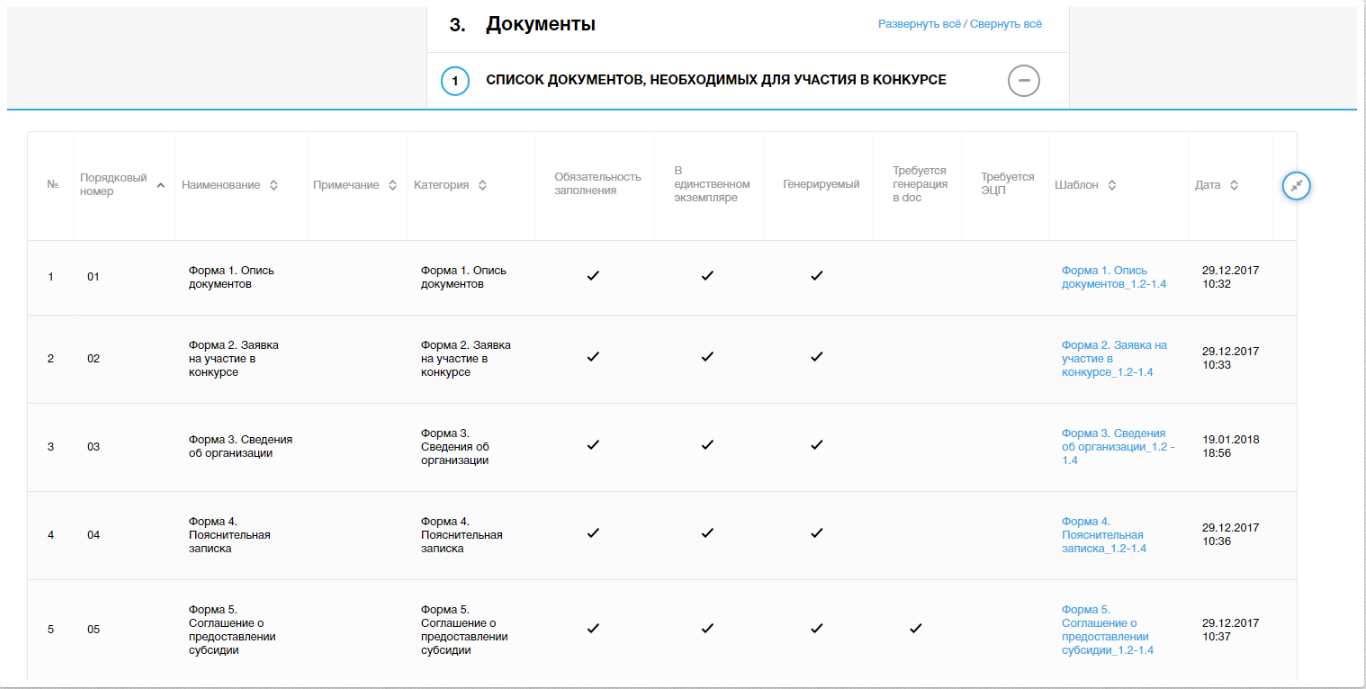Image resolution: width=1366 pixels, height=689 pixels.
Task: Click В единственном экземпляре checkmark in row 05
Action: [707, 629]
